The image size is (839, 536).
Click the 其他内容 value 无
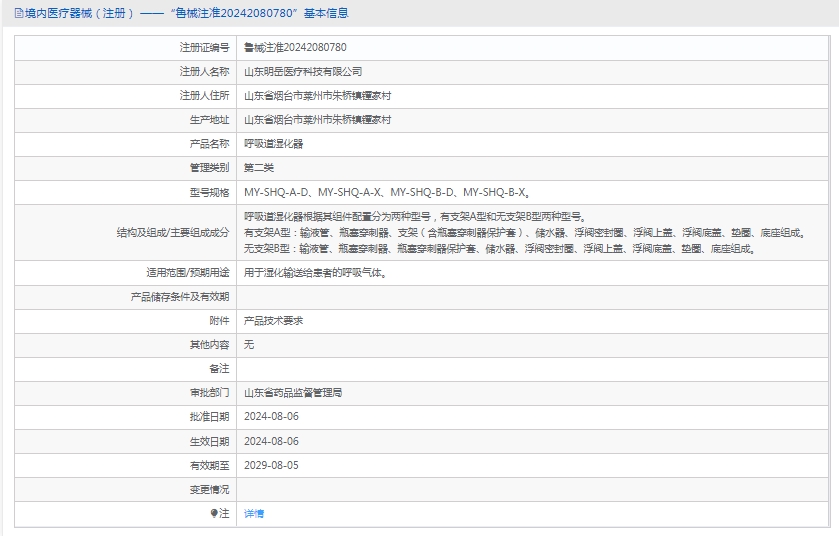coord(249,344)
